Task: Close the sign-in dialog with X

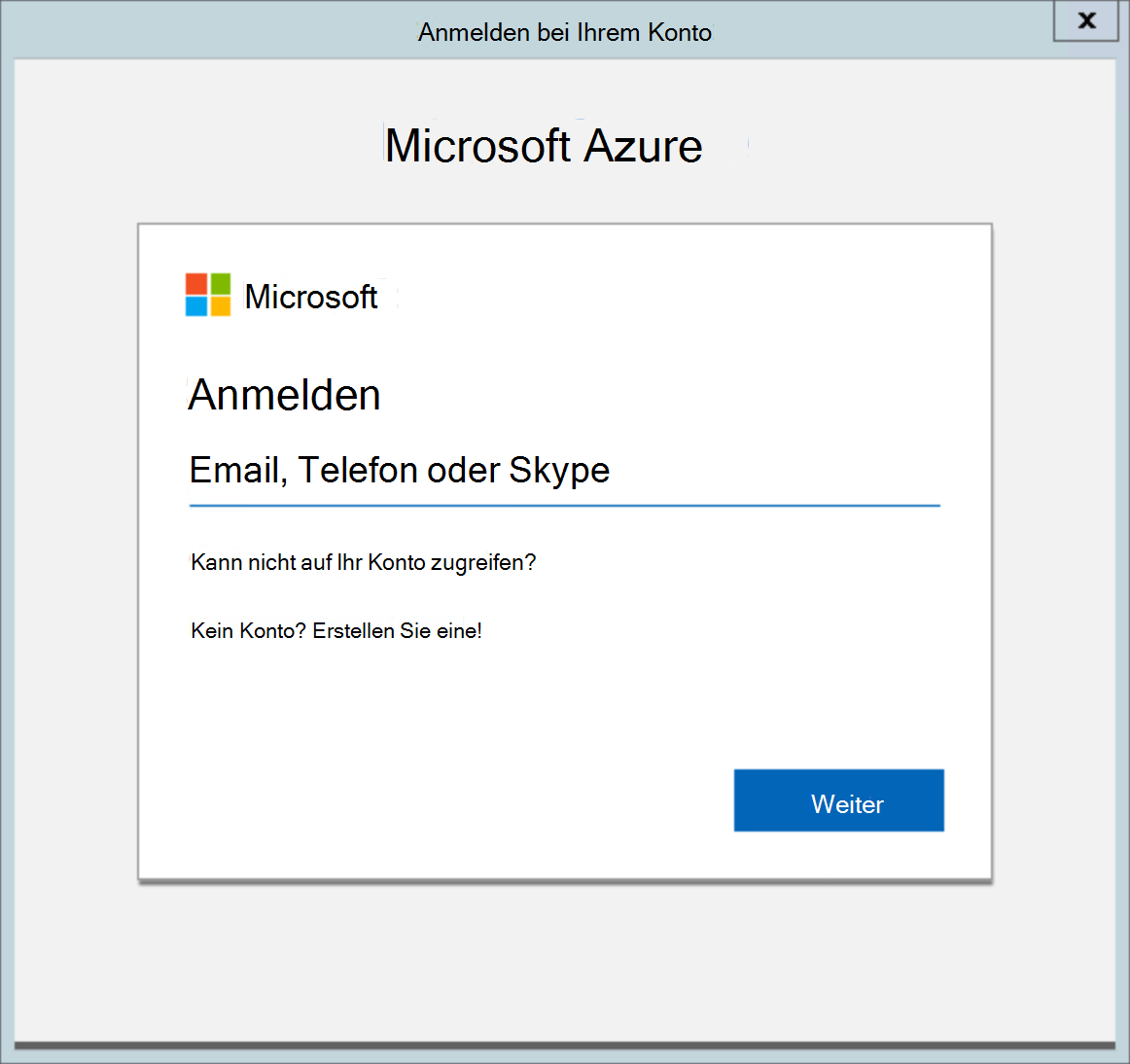Action: [x=1086, y=20]
